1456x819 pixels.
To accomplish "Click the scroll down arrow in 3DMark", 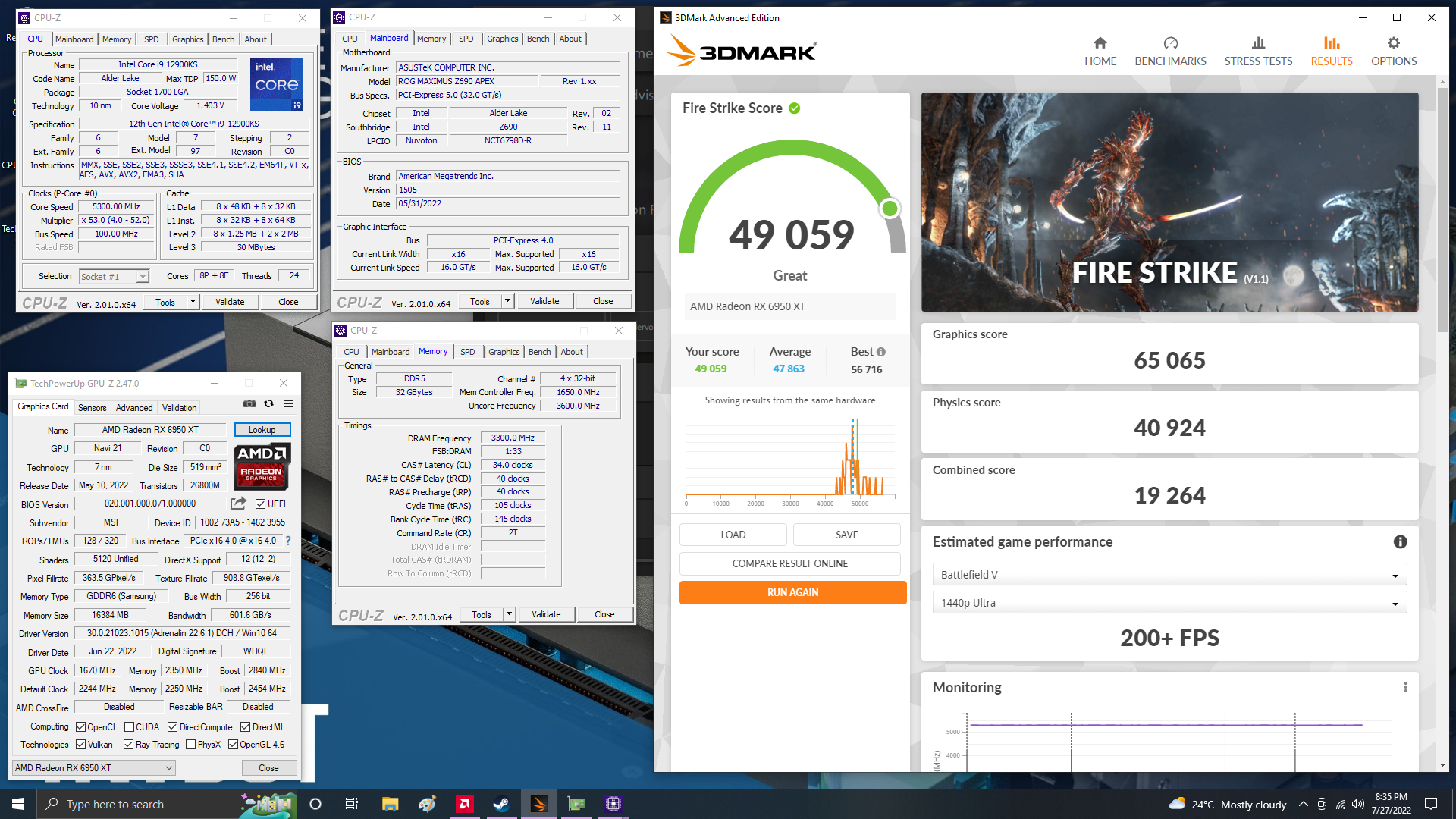I will pos(1442,765).
